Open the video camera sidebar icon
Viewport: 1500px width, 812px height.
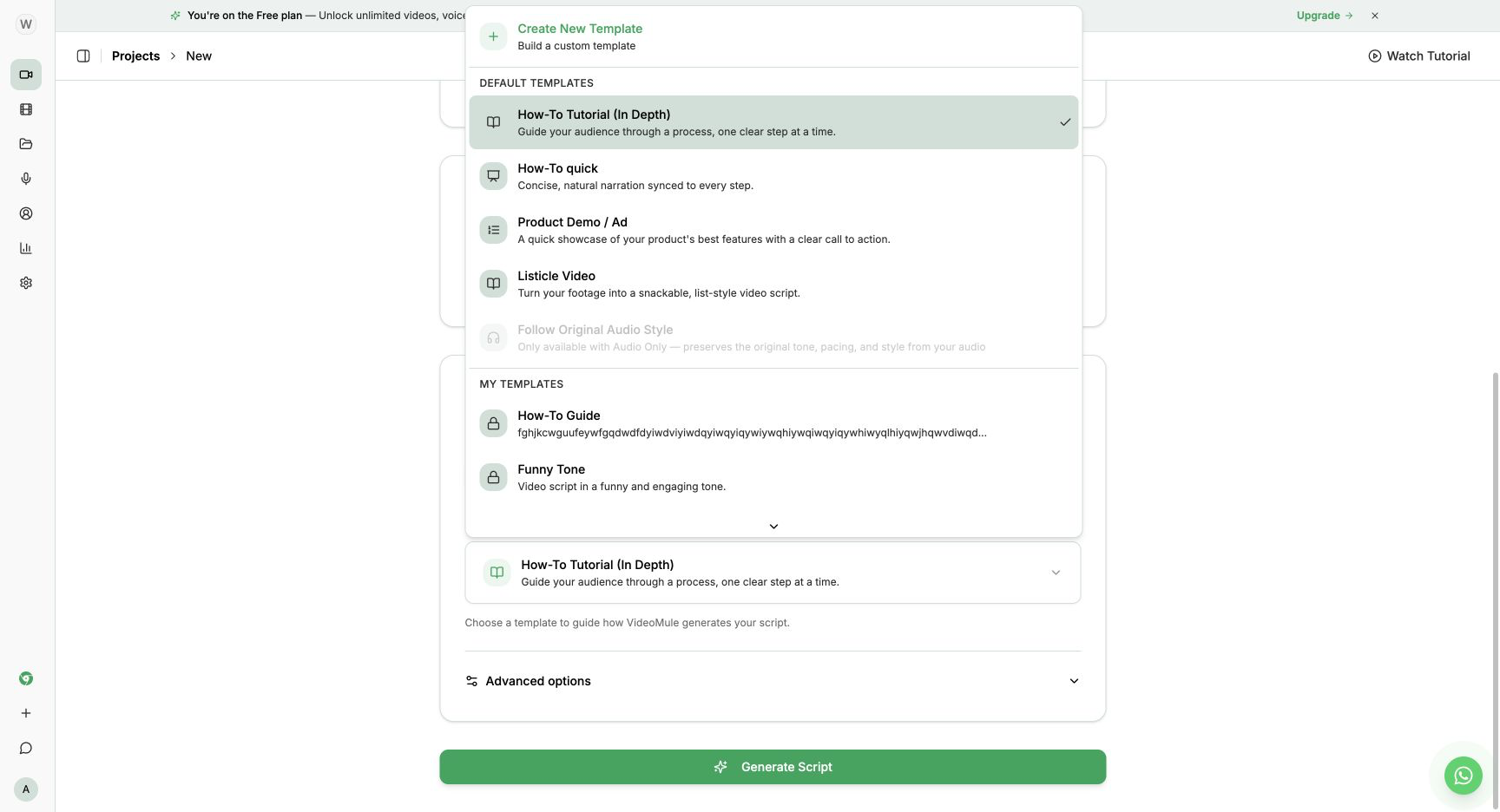26,75
